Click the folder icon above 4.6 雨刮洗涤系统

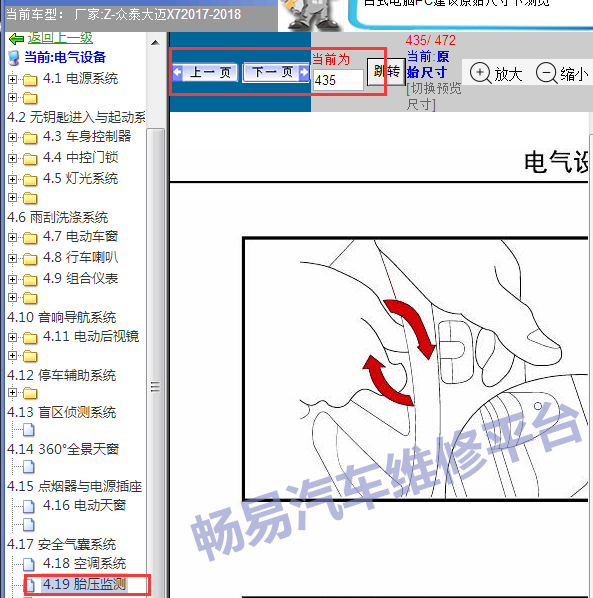pyautogui.click(x=30, y=198)
